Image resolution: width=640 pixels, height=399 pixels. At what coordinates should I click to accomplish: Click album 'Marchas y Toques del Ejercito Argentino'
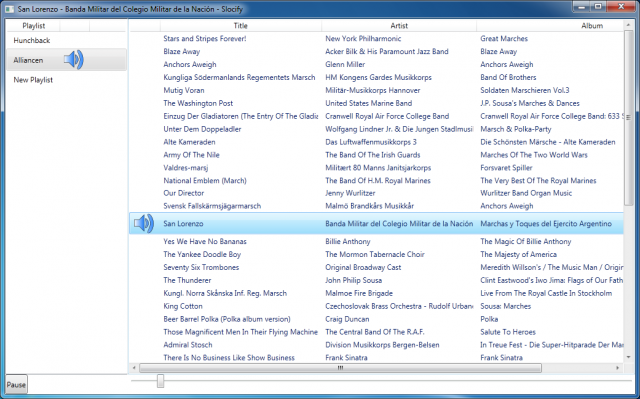pos(546,224)
